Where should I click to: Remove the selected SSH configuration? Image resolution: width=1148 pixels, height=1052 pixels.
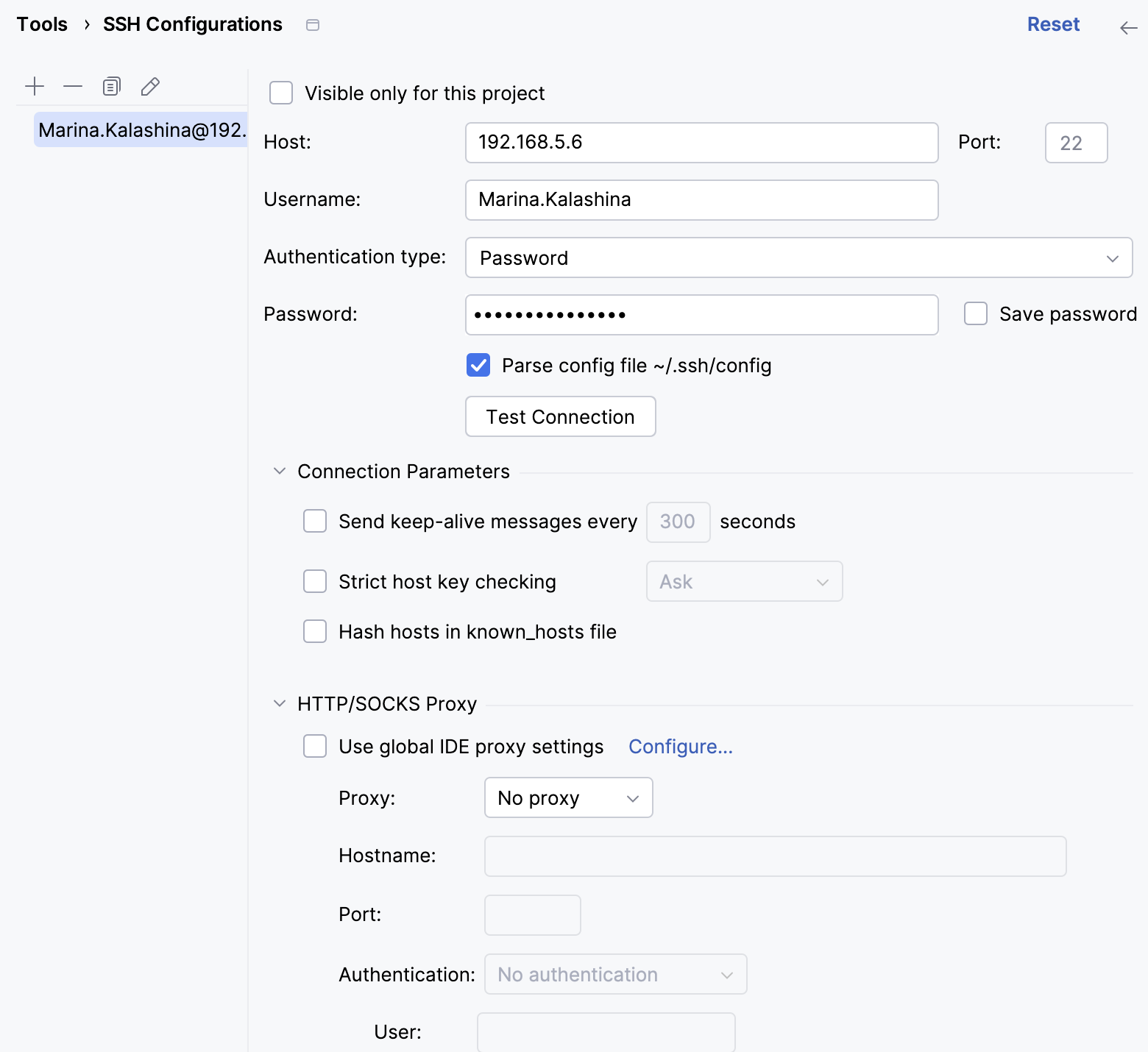pos(72,86)
